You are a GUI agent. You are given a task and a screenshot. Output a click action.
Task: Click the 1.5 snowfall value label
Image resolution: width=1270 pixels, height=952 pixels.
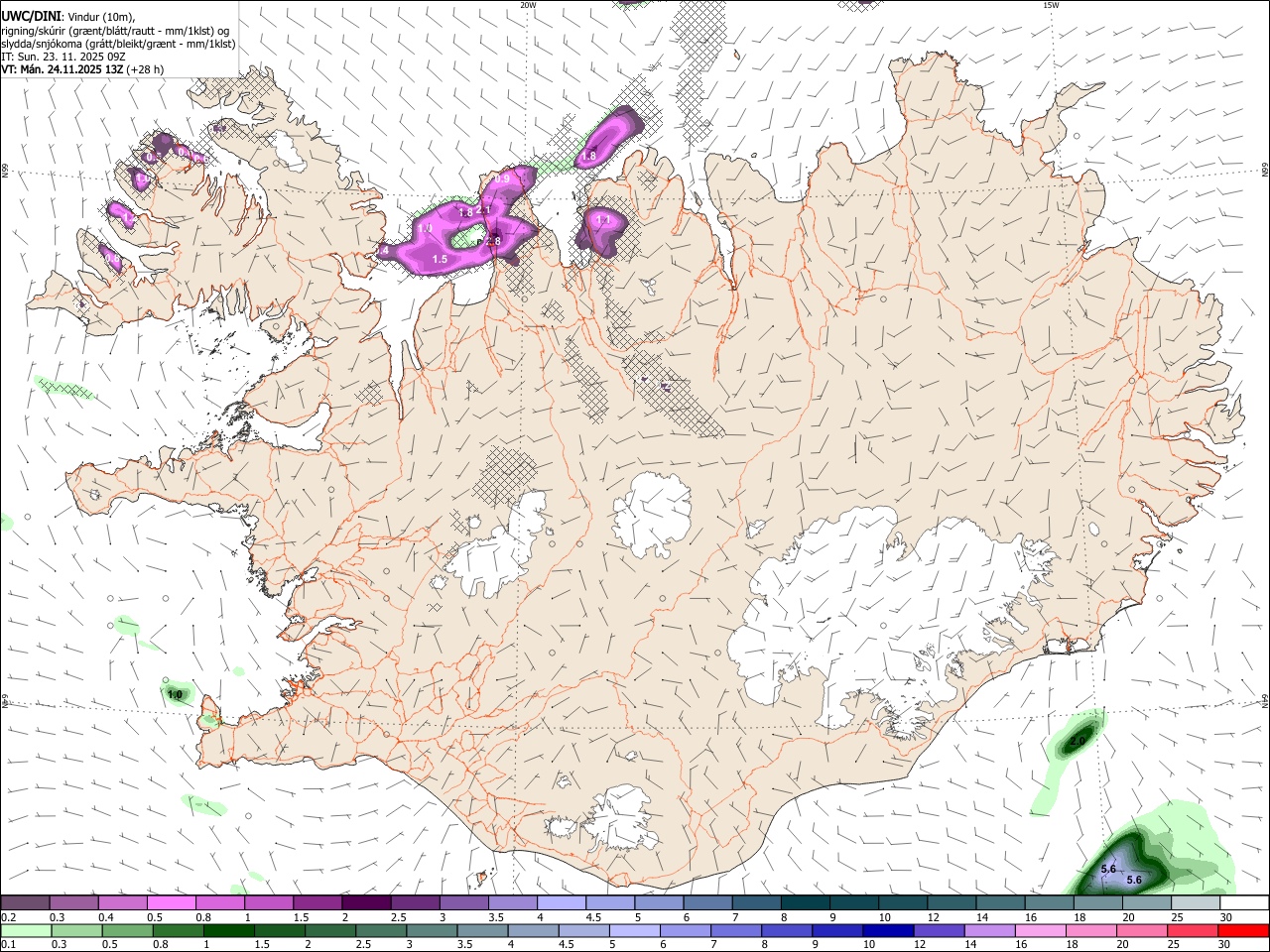point(440,259)
